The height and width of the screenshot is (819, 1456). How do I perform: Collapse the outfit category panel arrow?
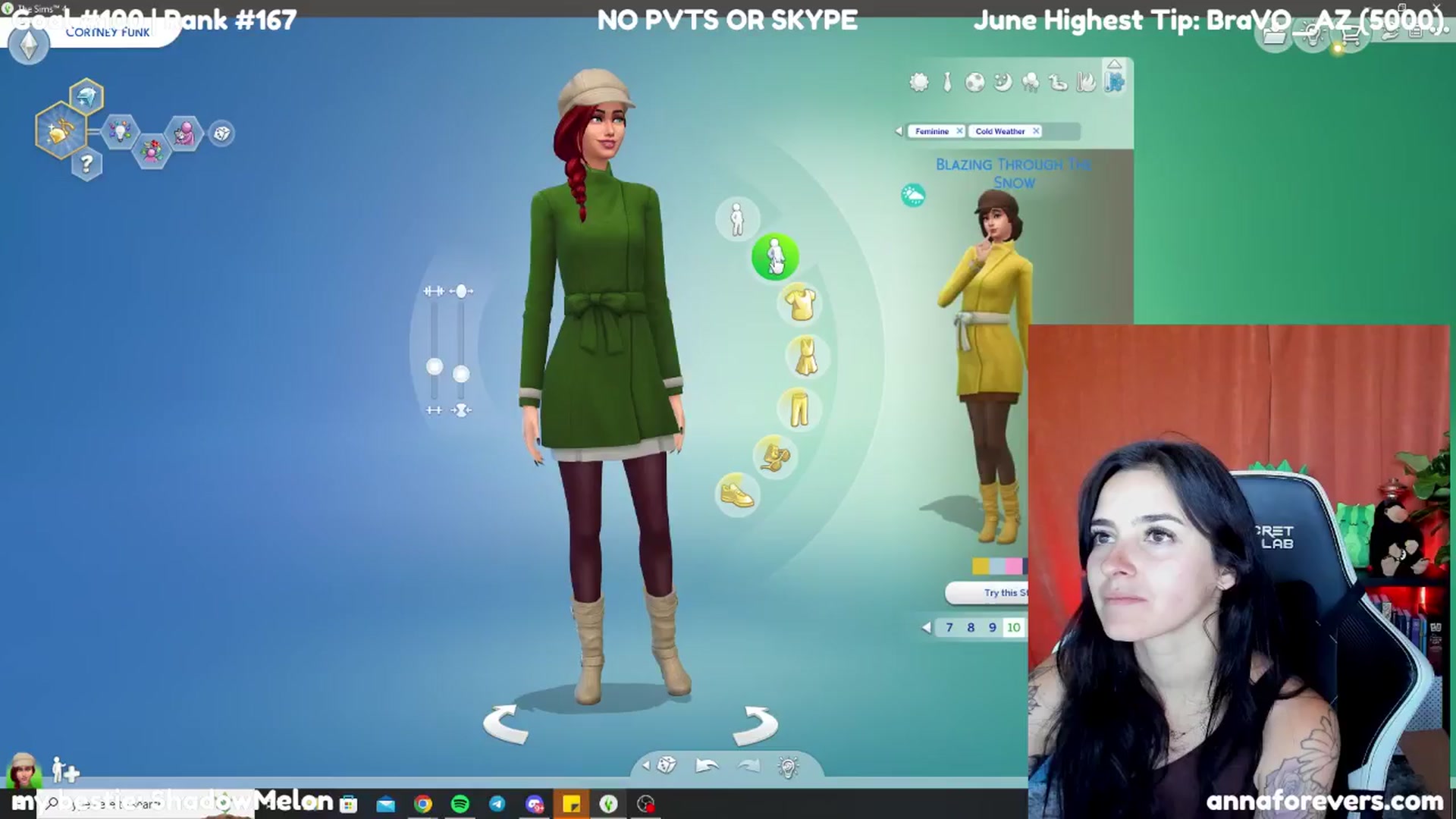pos(1114,64)
